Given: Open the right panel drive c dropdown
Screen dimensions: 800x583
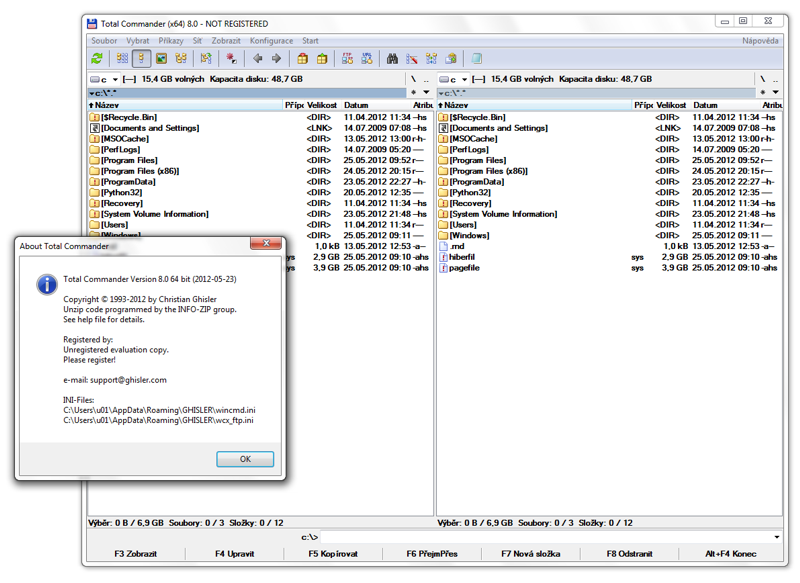Looking at the screenshot, I should [453, 80].
